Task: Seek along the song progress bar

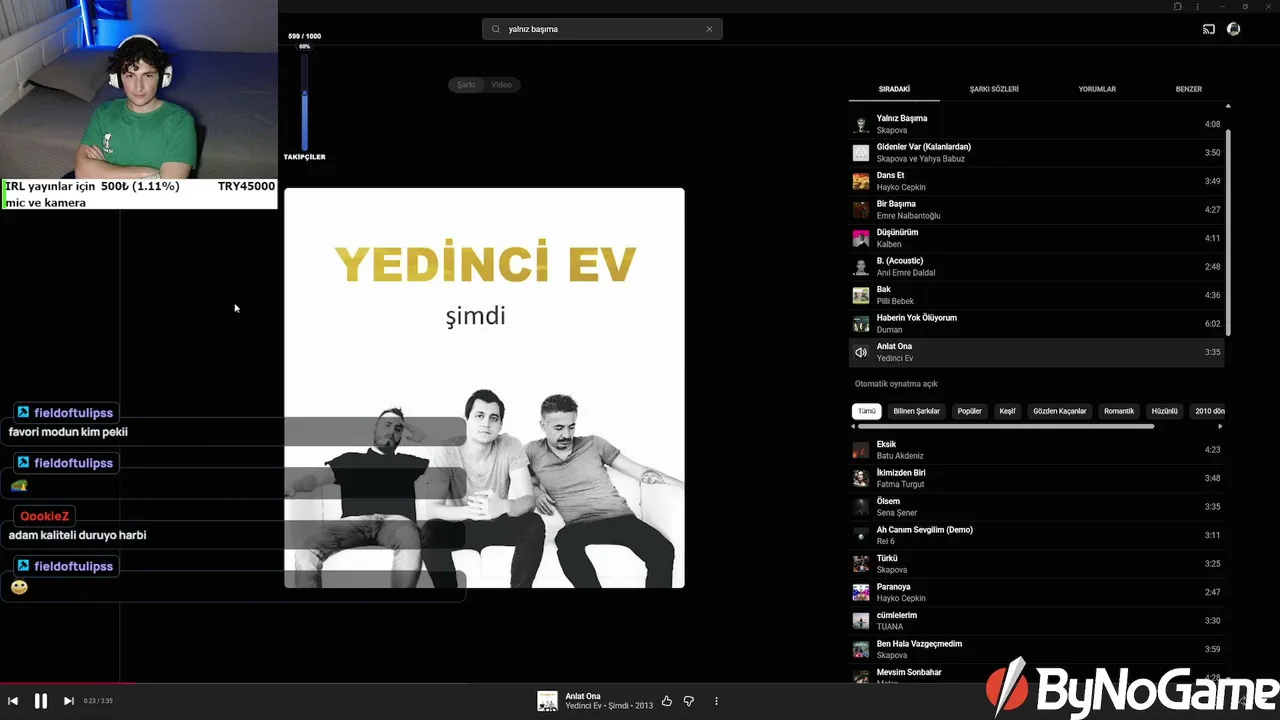Action: coord(640,684)
